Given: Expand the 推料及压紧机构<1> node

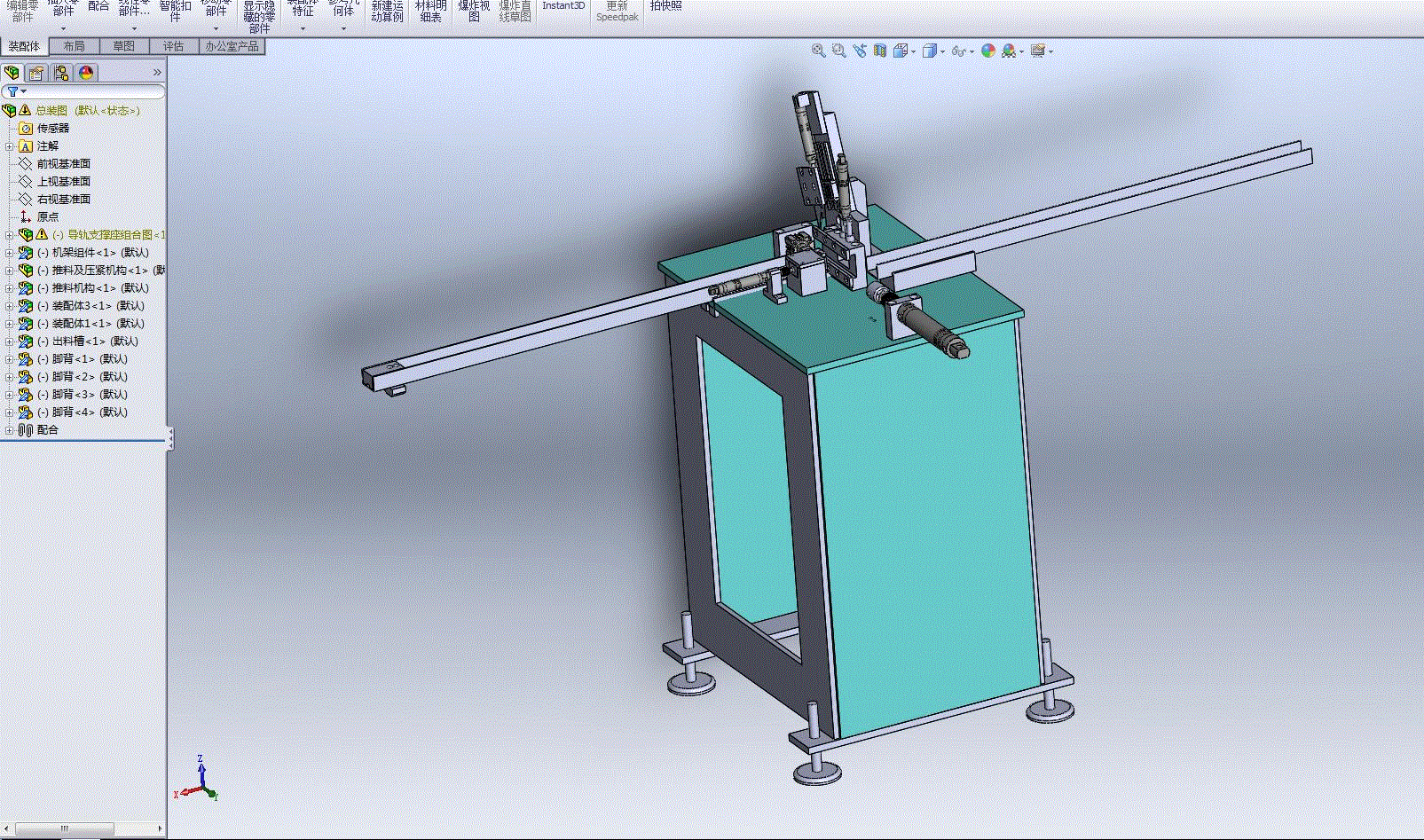Looking at the screenshot, I should [9, 271].
